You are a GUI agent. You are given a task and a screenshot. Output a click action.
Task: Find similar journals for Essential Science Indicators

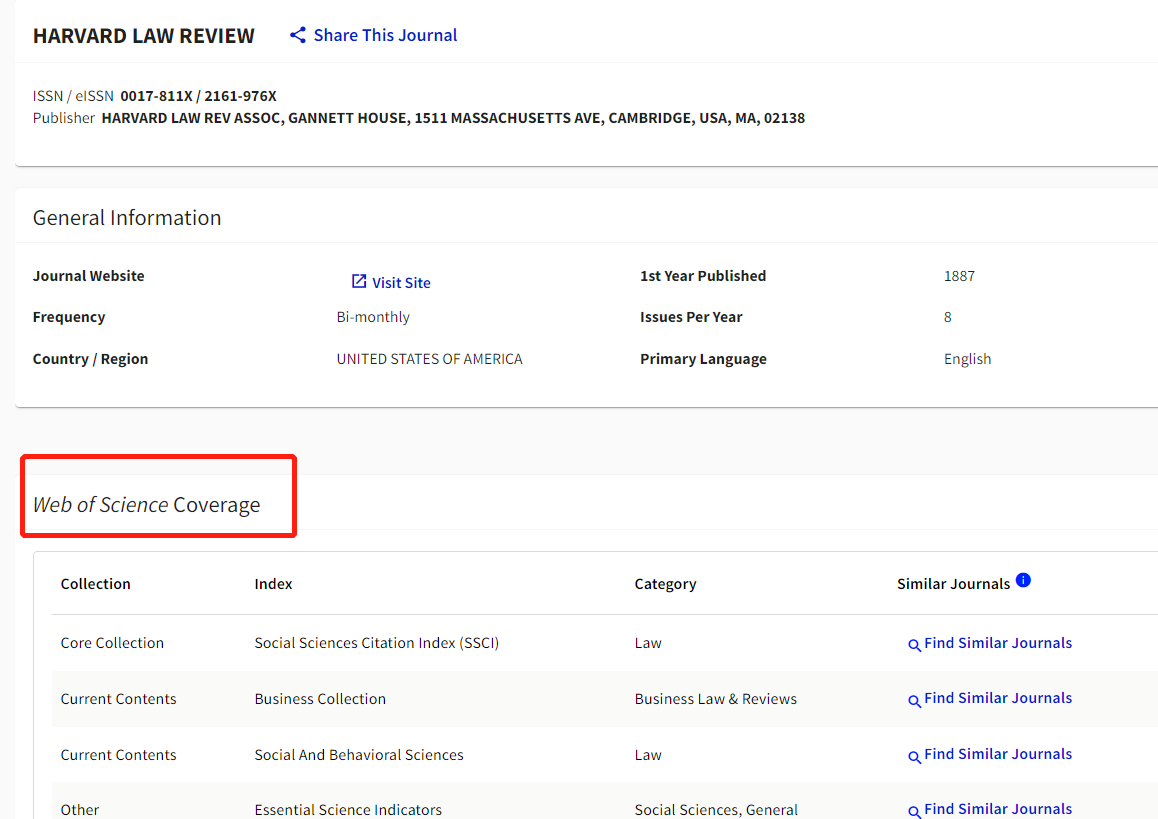point(998,809)
